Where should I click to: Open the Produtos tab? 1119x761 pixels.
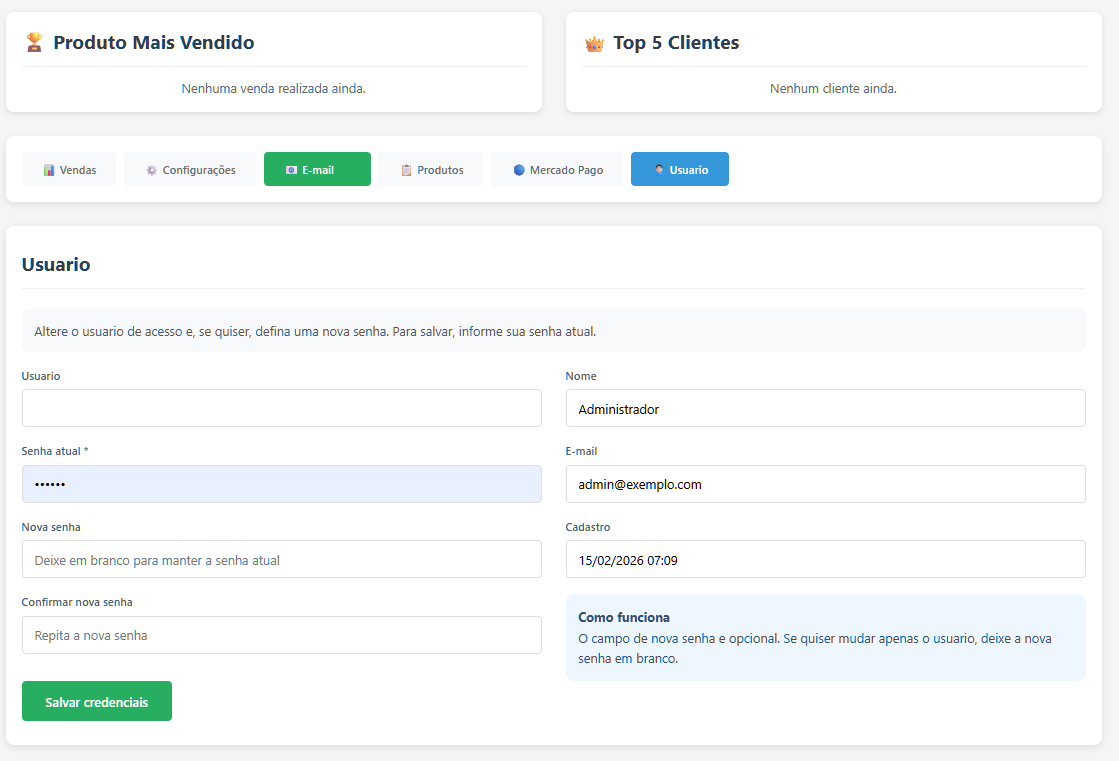click(x=430, y=169)
